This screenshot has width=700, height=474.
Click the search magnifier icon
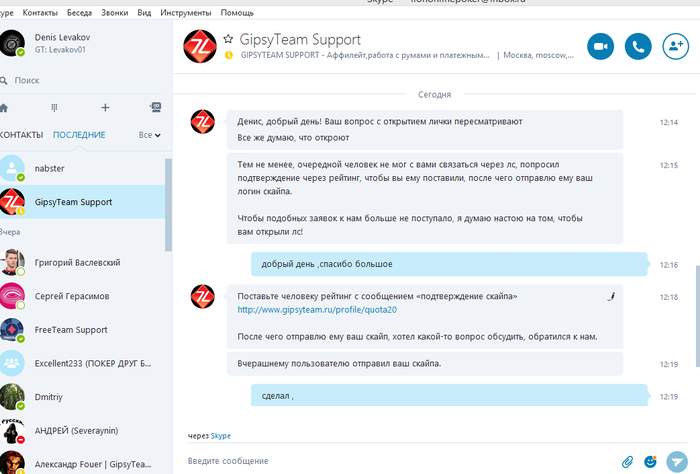click(x=4, y=81)
